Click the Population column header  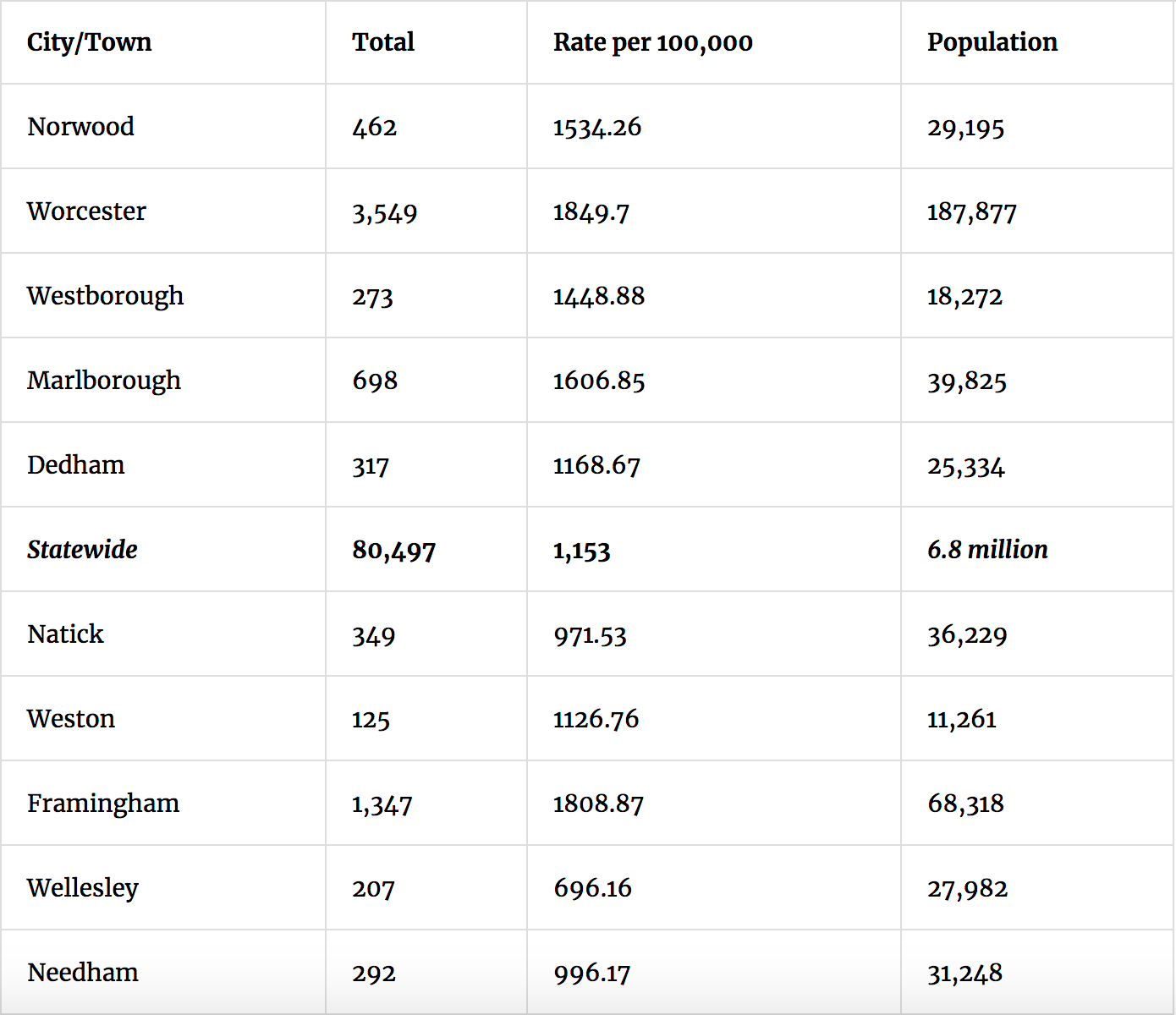coord(992,42)
